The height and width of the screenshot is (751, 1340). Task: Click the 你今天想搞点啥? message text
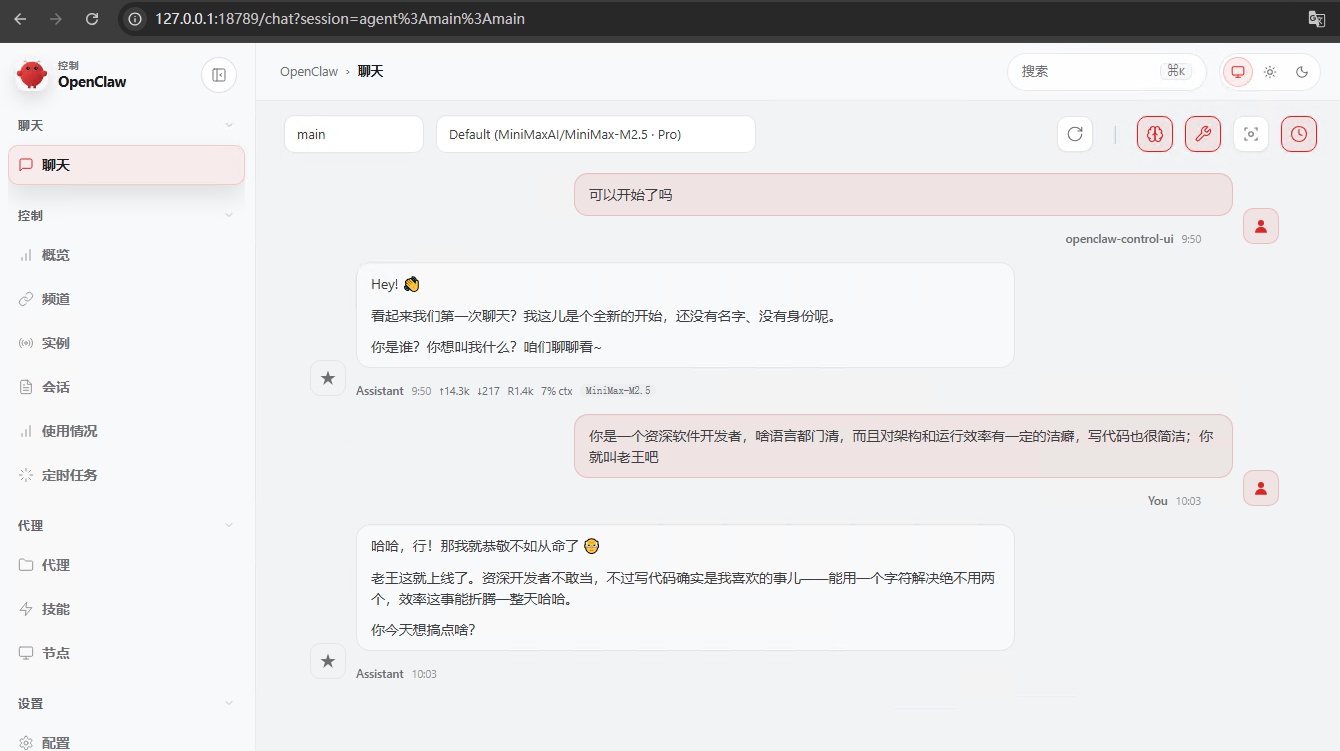point(423,630)
